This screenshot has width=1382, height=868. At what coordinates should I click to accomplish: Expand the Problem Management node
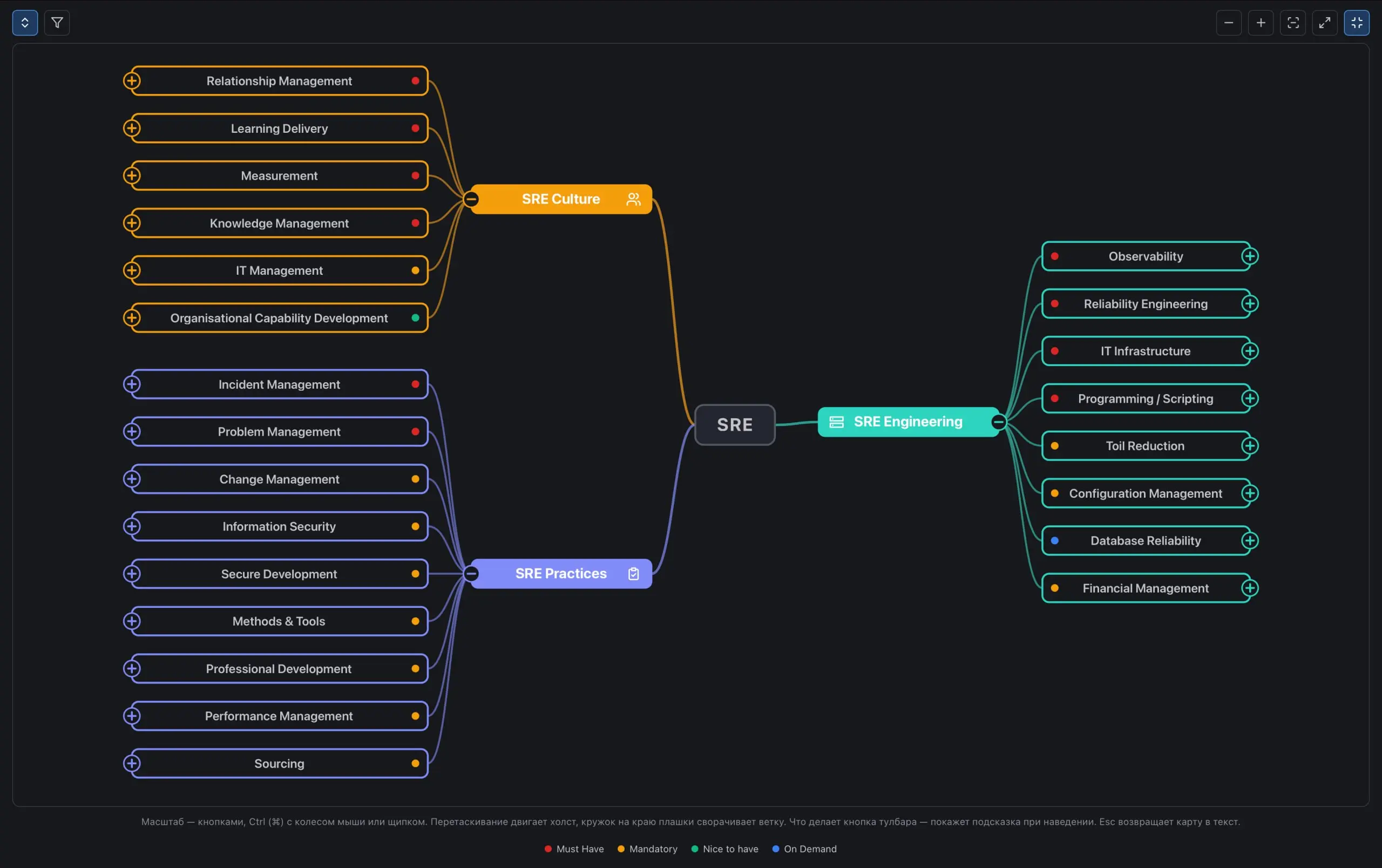[x=132, y=431]
